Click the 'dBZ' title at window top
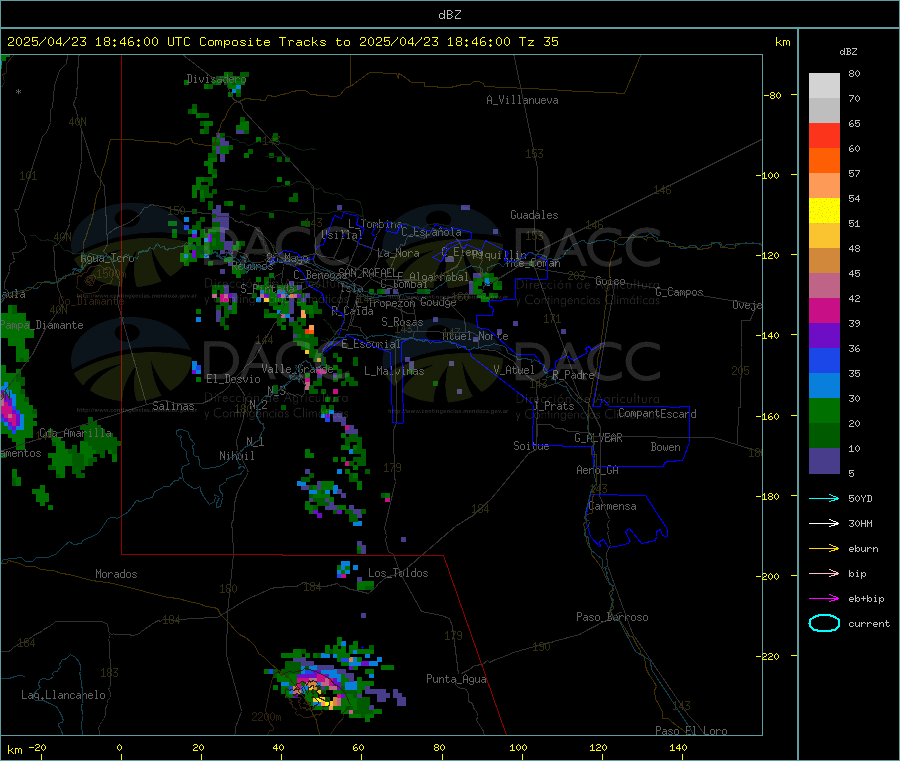 click(449, 15)
